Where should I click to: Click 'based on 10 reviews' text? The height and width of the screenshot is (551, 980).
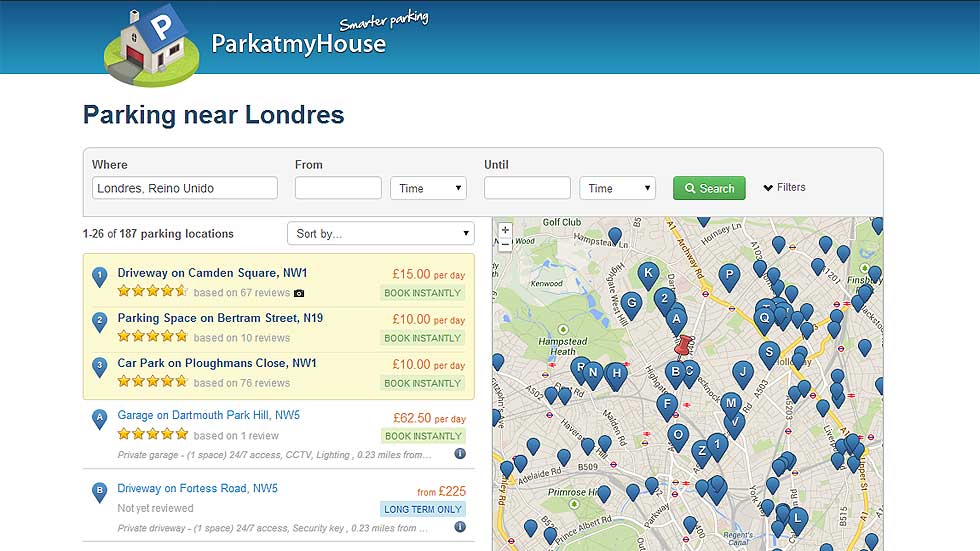242,338
